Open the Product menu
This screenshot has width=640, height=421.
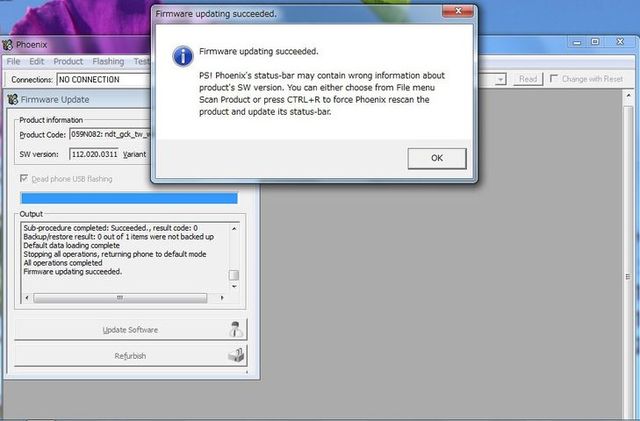pyautogui.click(x=68, y=62)
